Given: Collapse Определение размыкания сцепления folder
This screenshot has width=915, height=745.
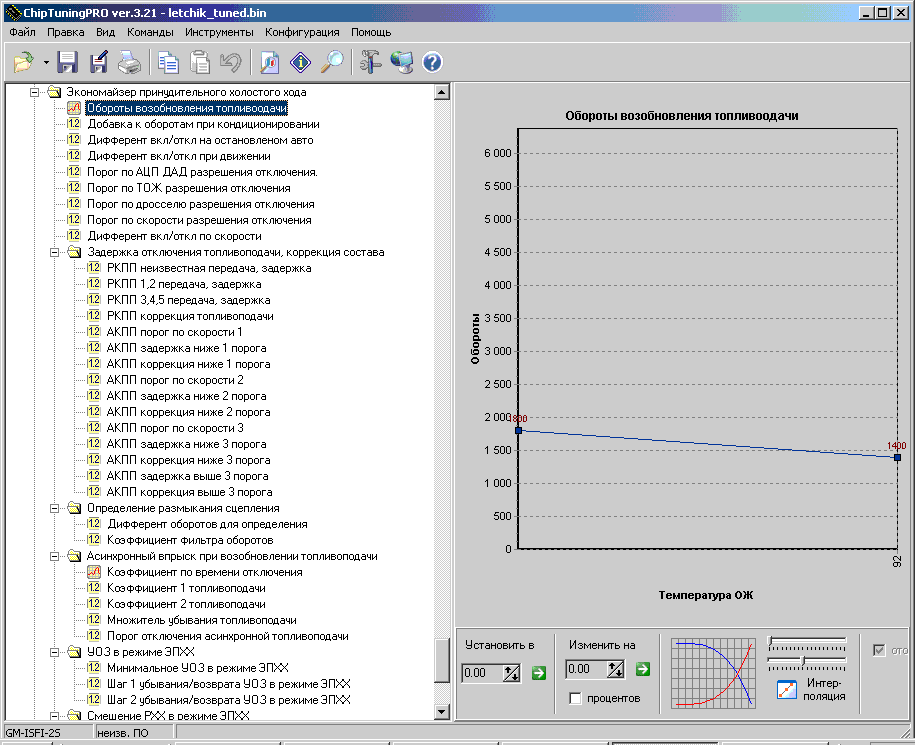Looking at the screenshot, I should (x=54, y=508).
